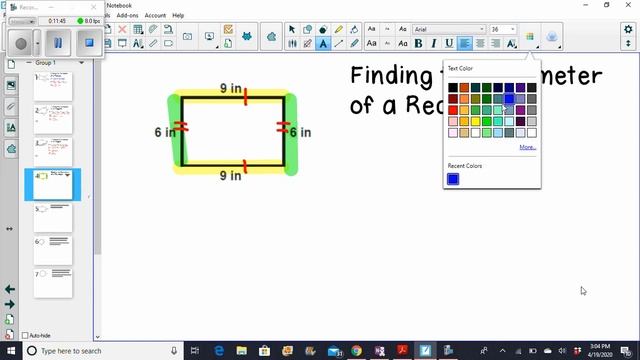Toggle Underline formatting

pos(449,43)
